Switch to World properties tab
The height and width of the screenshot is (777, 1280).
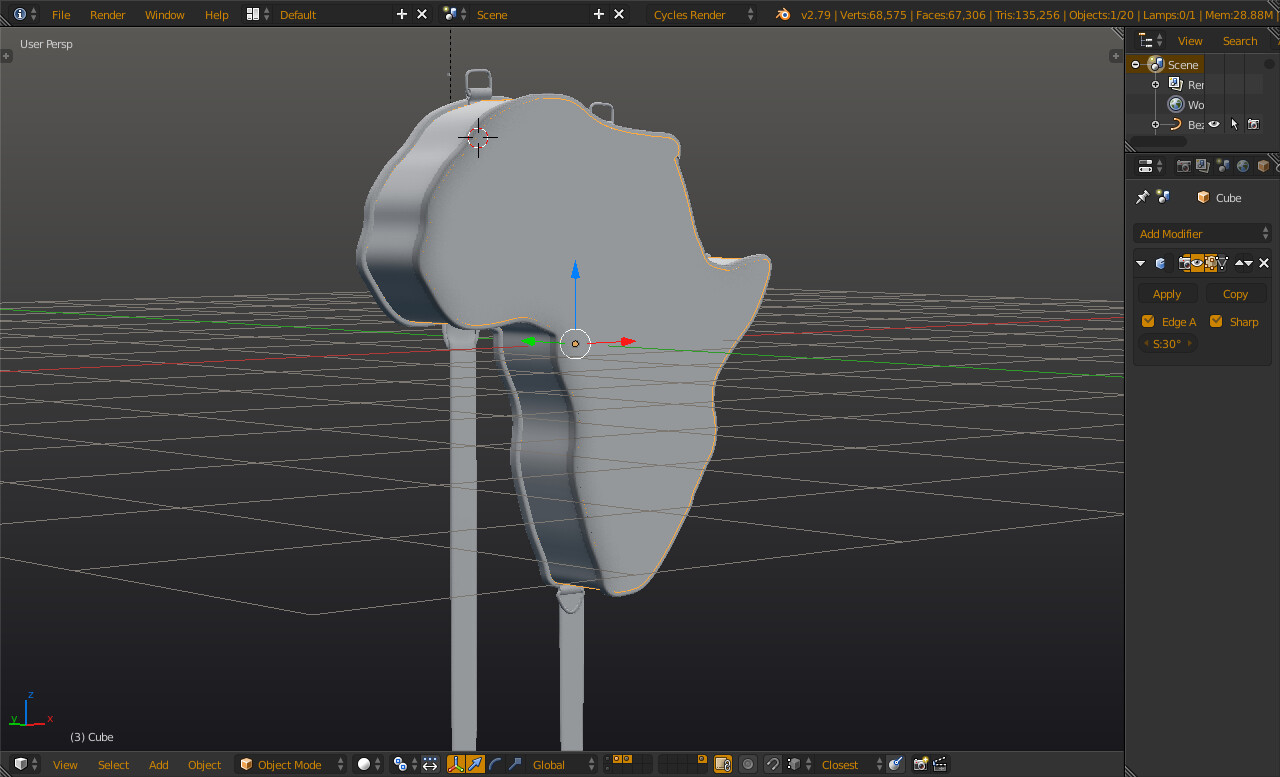pyautogui.click(x=1243, y=166)
